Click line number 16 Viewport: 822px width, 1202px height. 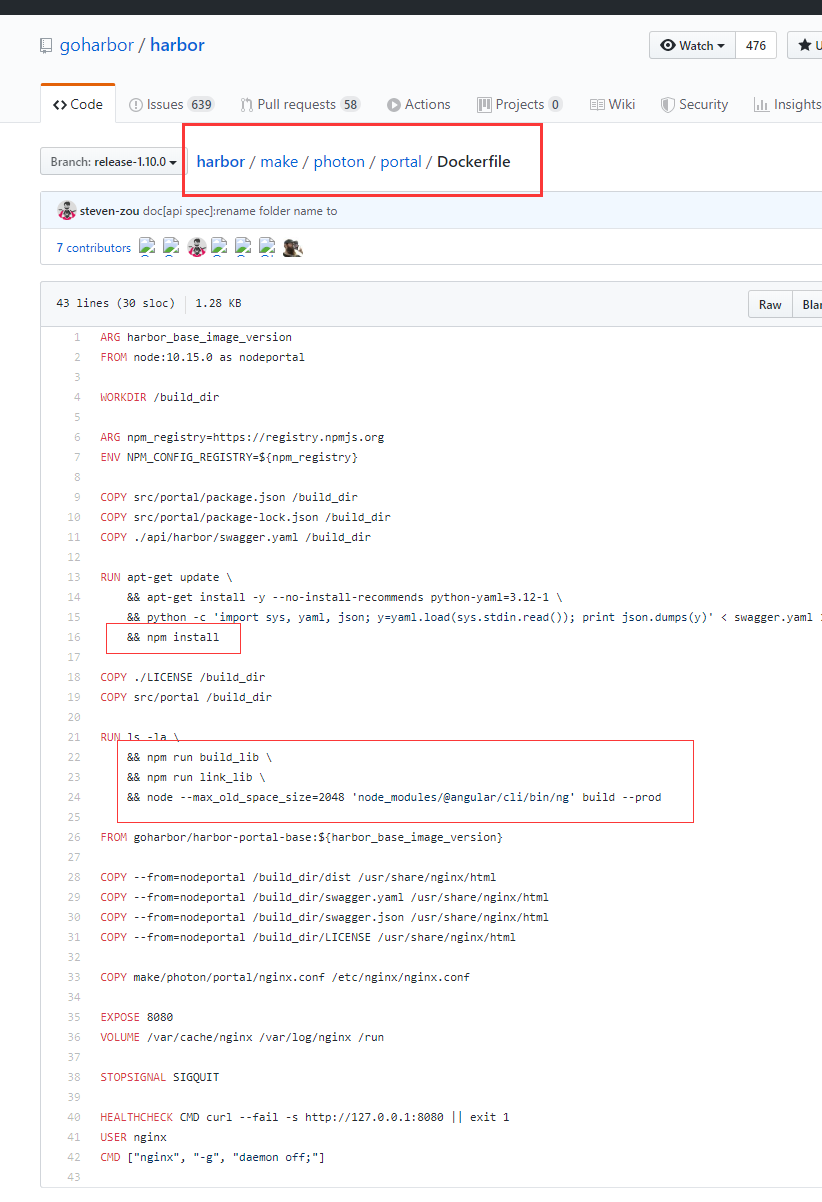(x=74, y=637)
